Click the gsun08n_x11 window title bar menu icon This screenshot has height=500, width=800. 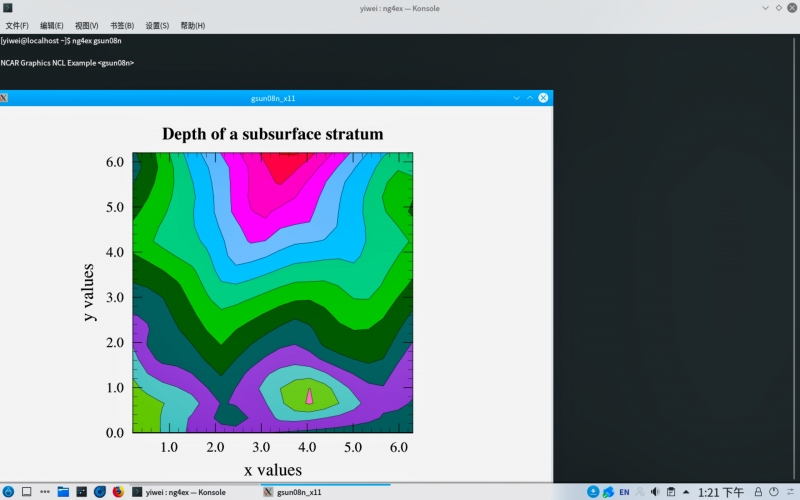(5, 98)
